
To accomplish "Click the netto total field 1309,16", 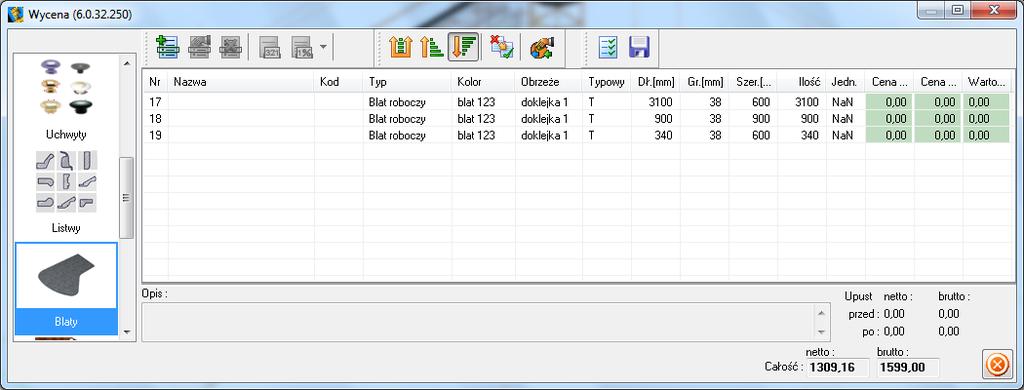I will click(x=838, y=367).
